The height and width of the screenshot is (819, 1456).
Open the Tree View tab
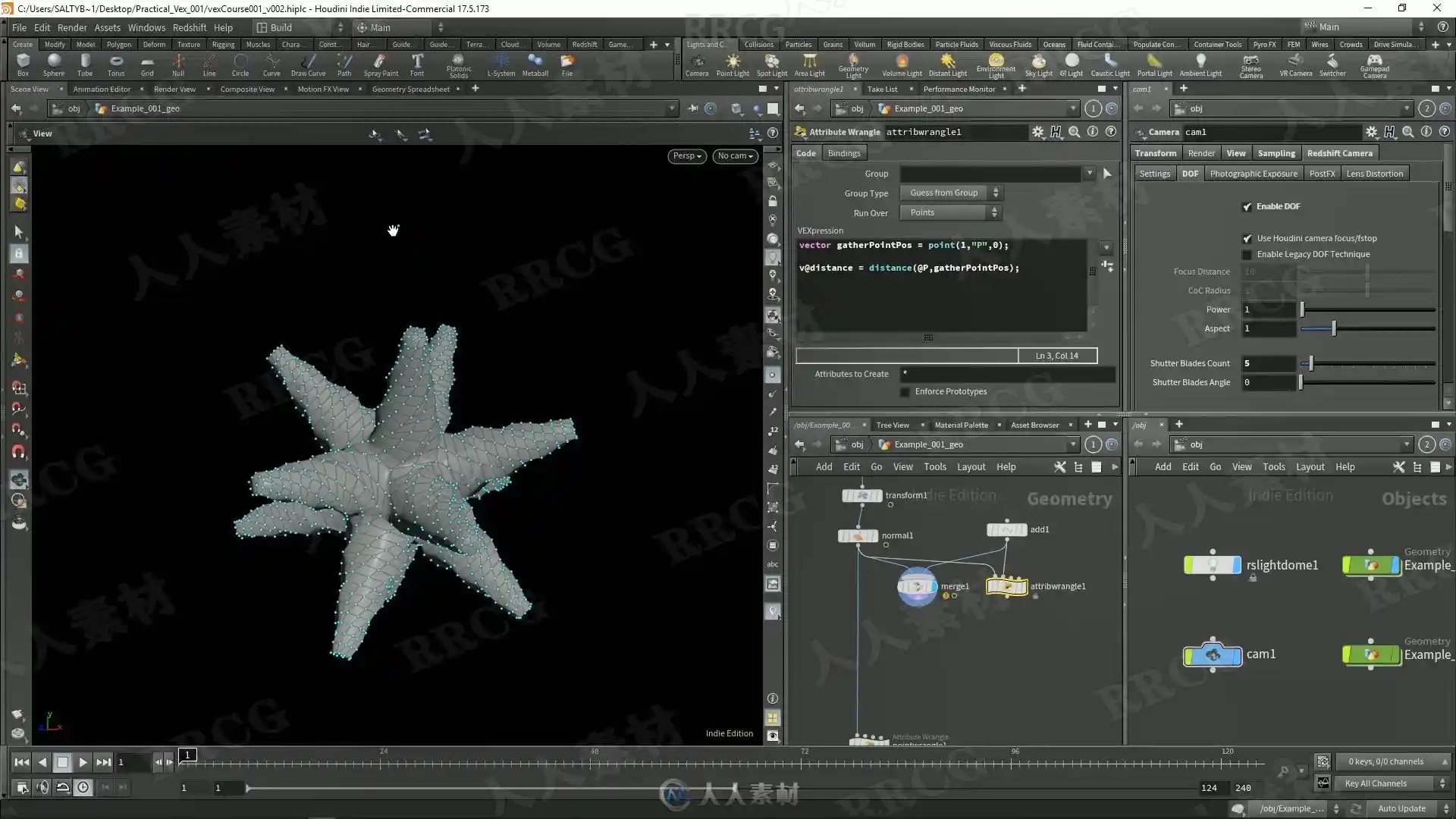click(x=892, y=425)
